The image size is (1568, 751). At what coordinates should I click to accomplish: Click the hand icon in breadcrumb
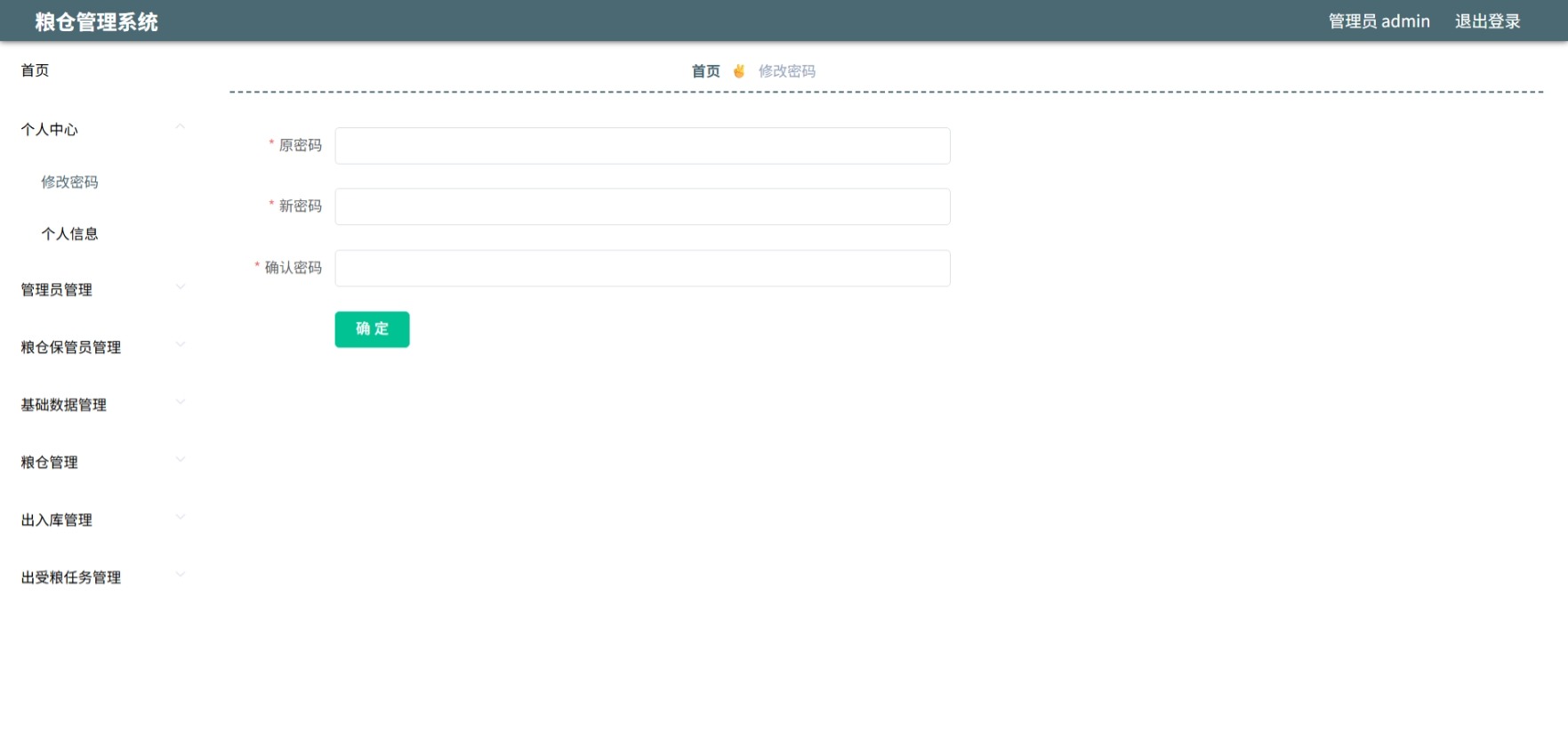[x=738, y=71]
